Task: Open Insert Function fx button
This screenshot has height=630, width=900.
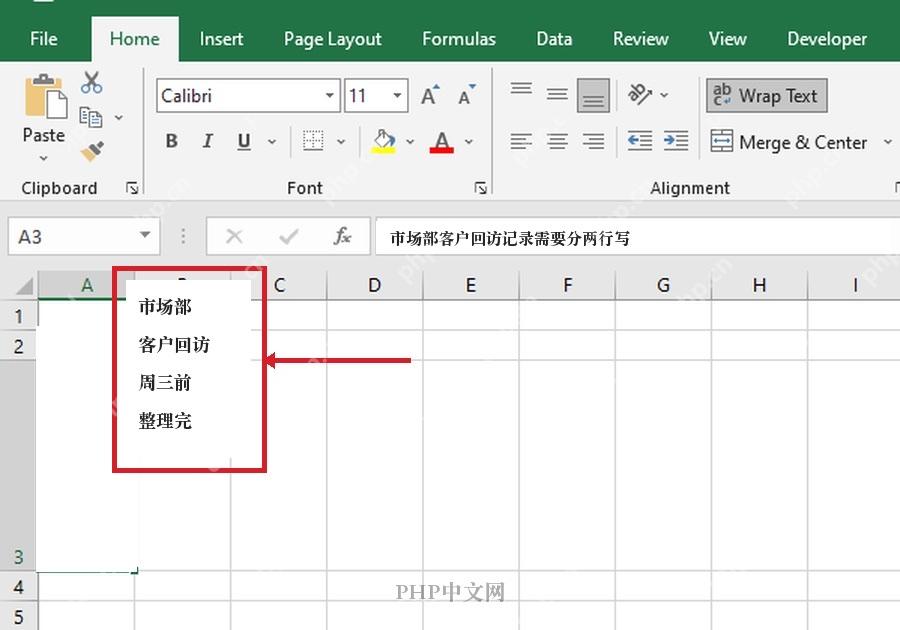Action: tap(343, 236)
